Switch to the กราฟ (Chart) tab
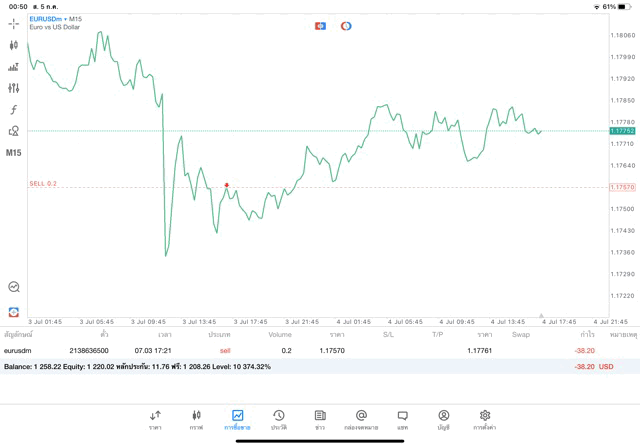Image resolution: width=640 pixels, height=447 pixels. click(196, 420)
